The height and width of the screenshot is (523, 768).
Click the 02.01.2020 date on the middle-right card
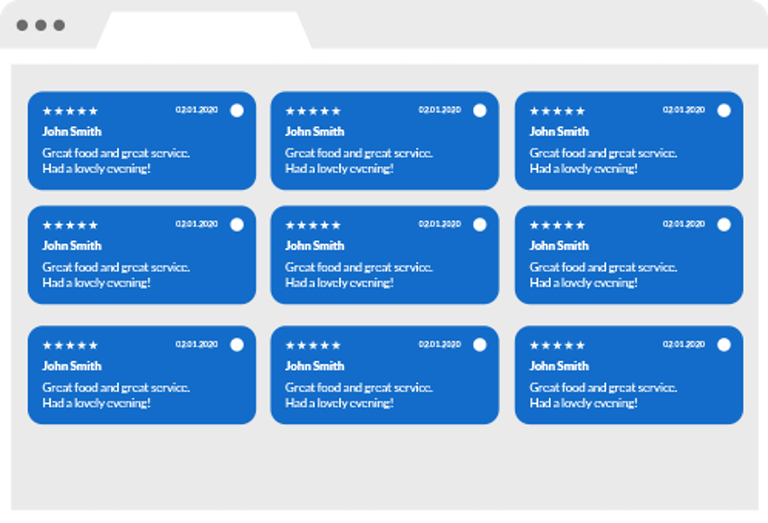pos(684,224)
